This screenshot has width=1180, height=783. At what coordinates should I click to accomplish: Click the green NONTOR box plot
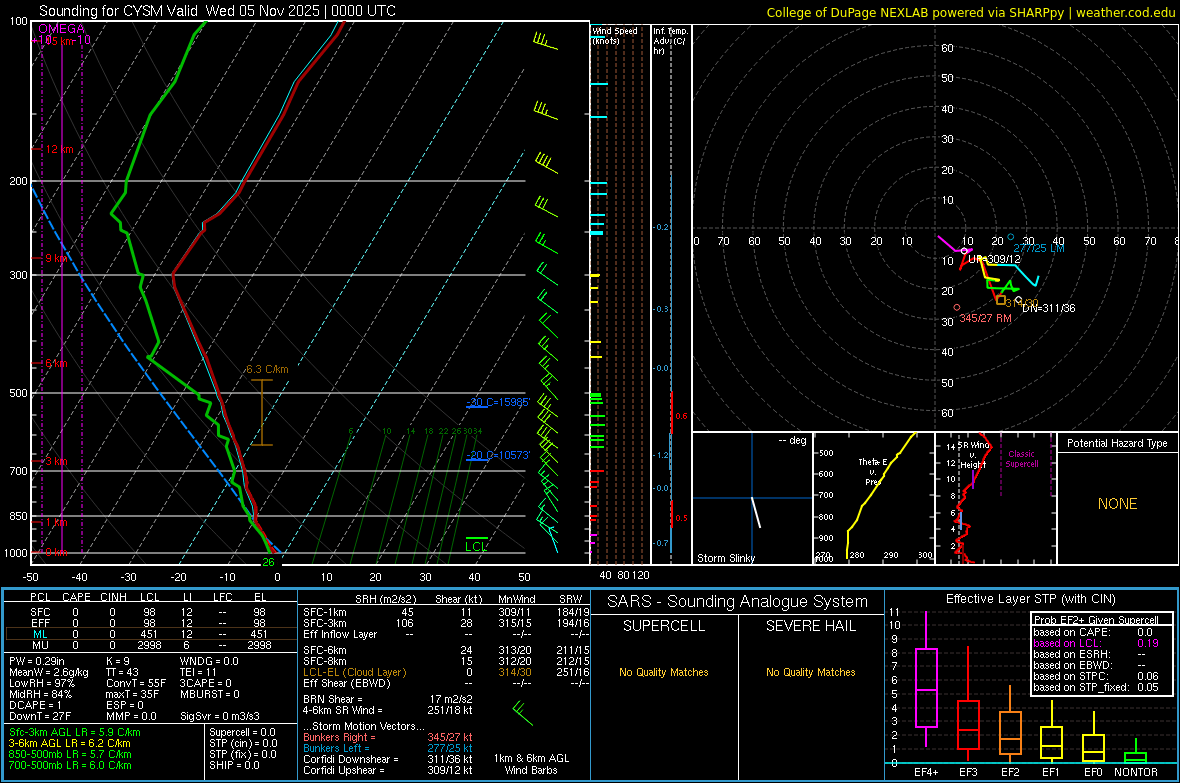1136,753
